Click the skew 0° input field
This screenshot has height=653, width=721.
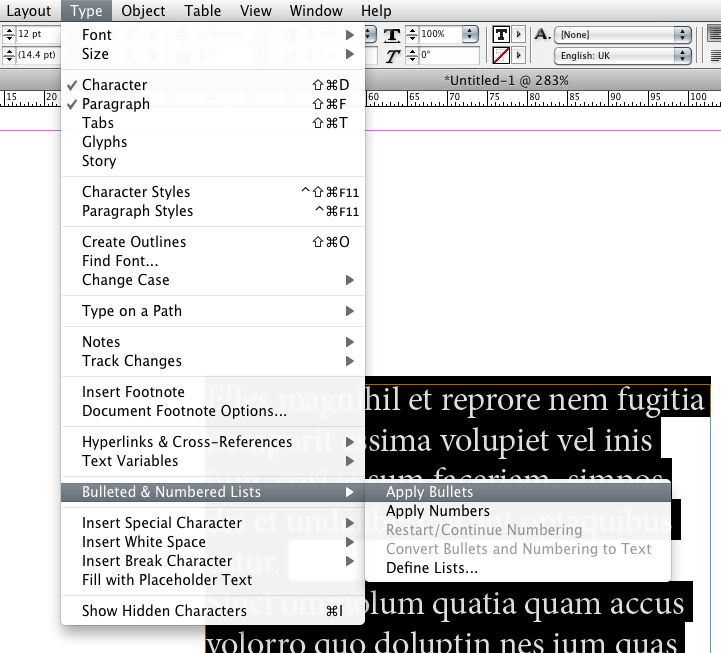449,56
